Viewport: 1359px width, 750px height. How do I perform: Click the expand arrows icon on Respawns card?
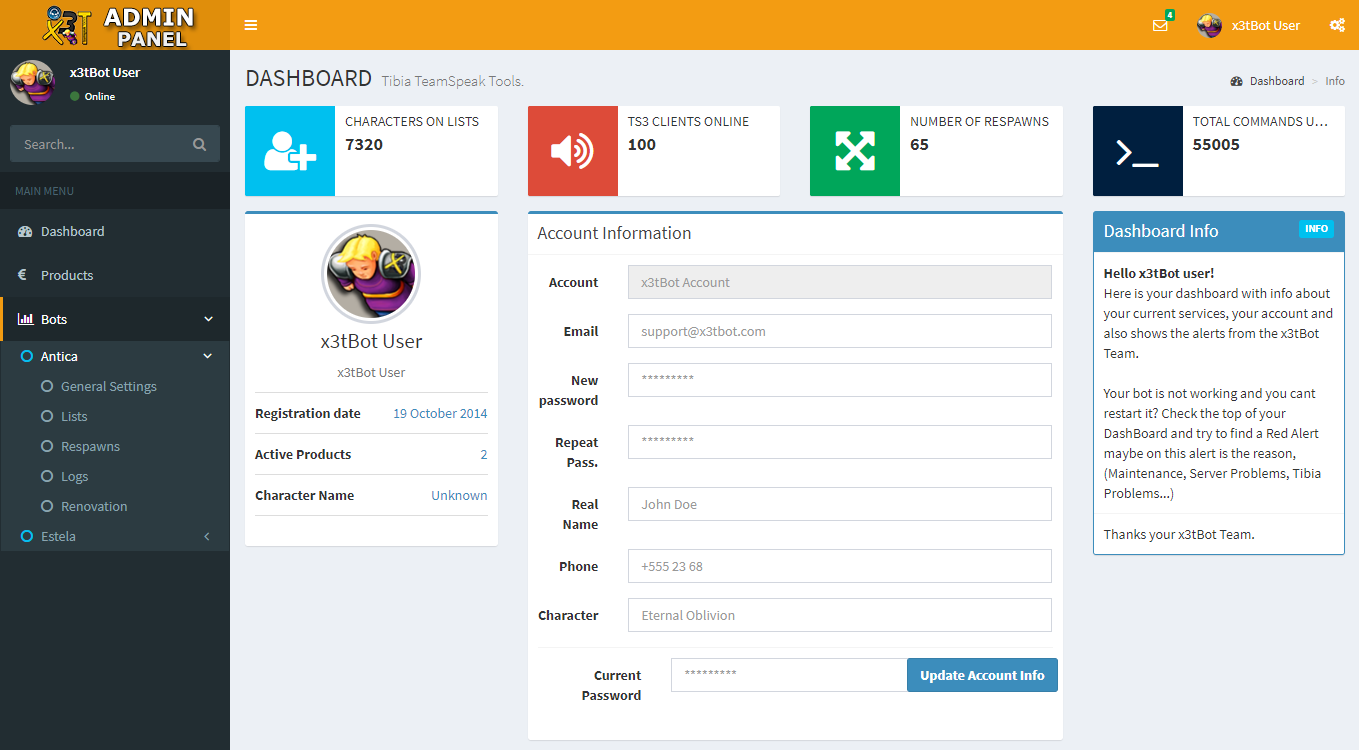[x=855, y=151]
